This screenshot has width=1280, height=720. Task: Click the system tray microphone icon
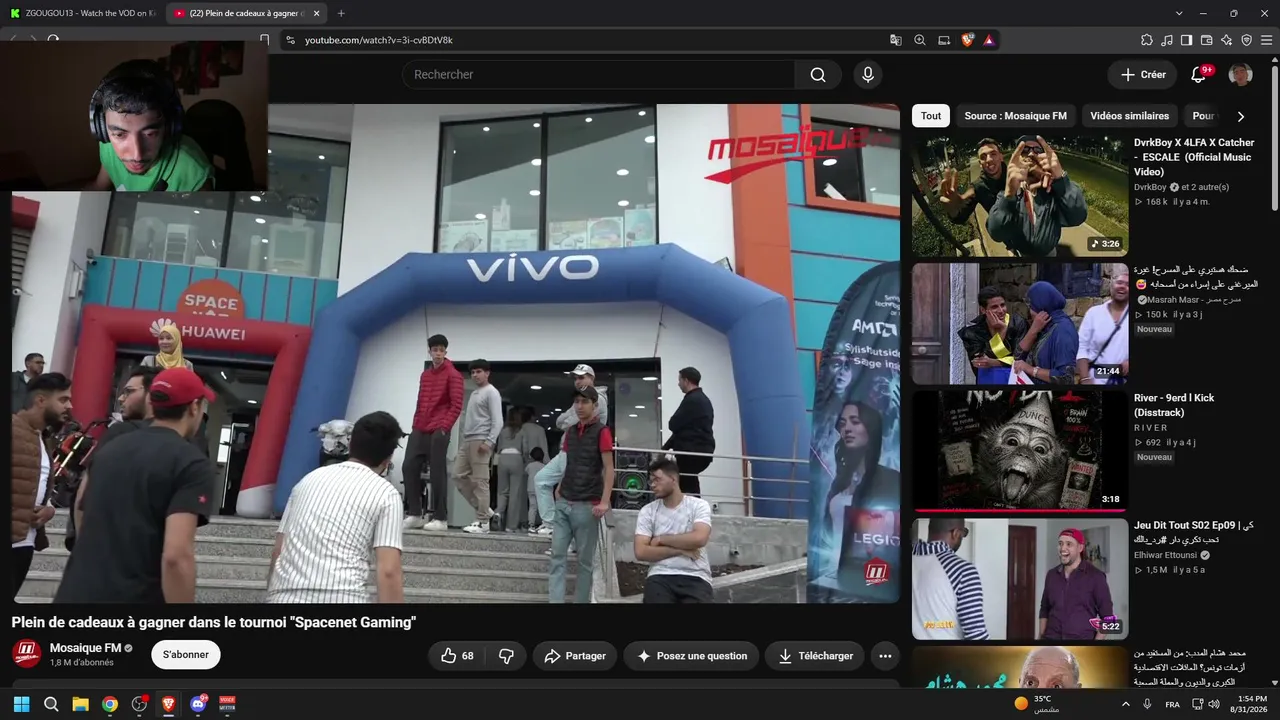[1147, 704]
